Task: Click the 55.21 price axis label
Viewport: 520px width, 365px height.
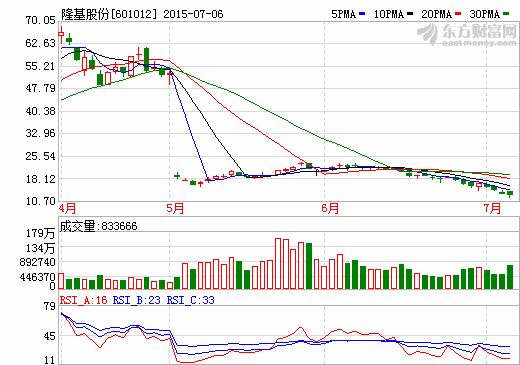Action: point(40,66)
